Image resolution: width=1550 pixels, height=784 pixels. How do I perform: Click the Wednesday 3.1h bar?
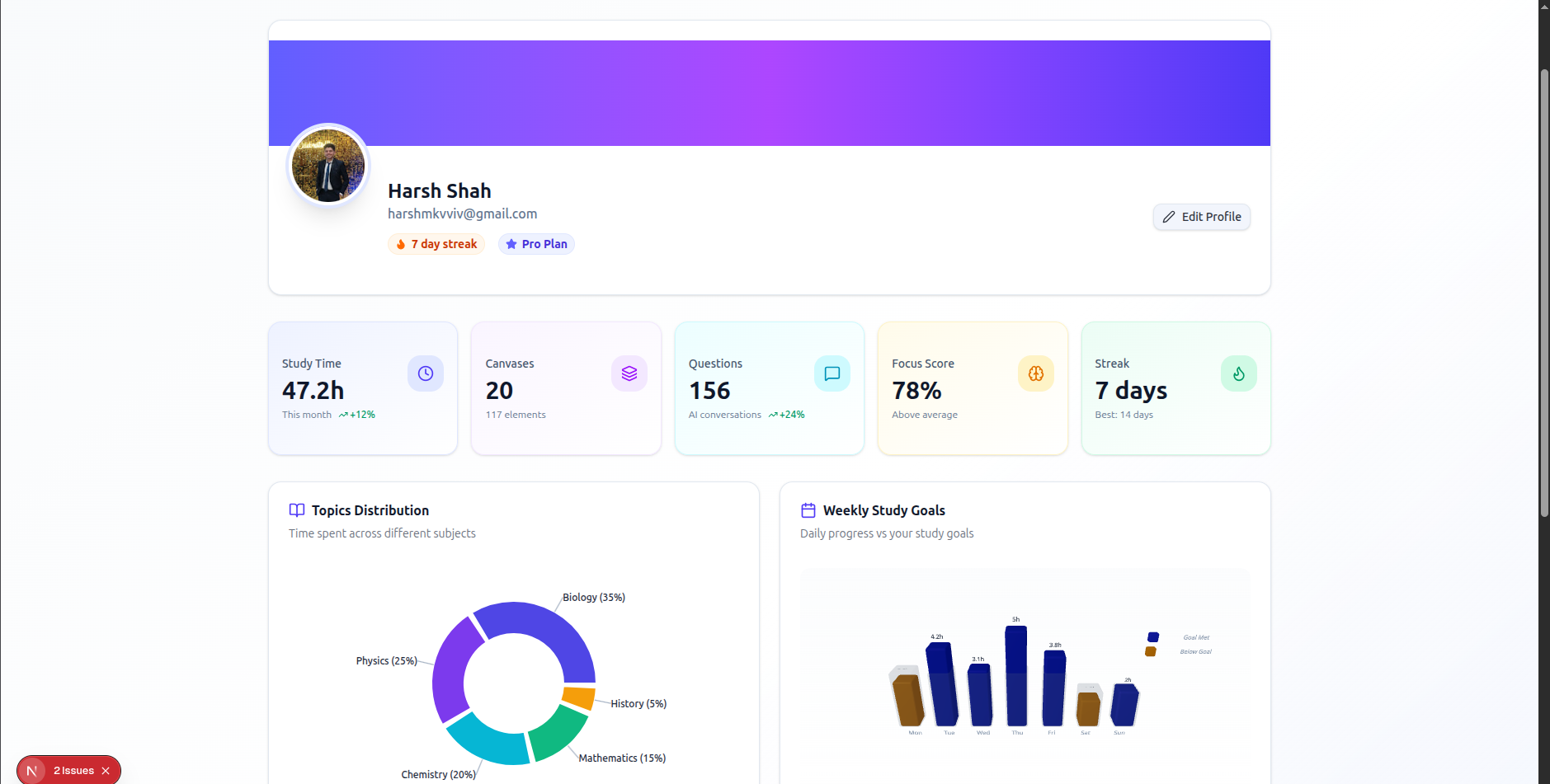[x=980, y=695]
